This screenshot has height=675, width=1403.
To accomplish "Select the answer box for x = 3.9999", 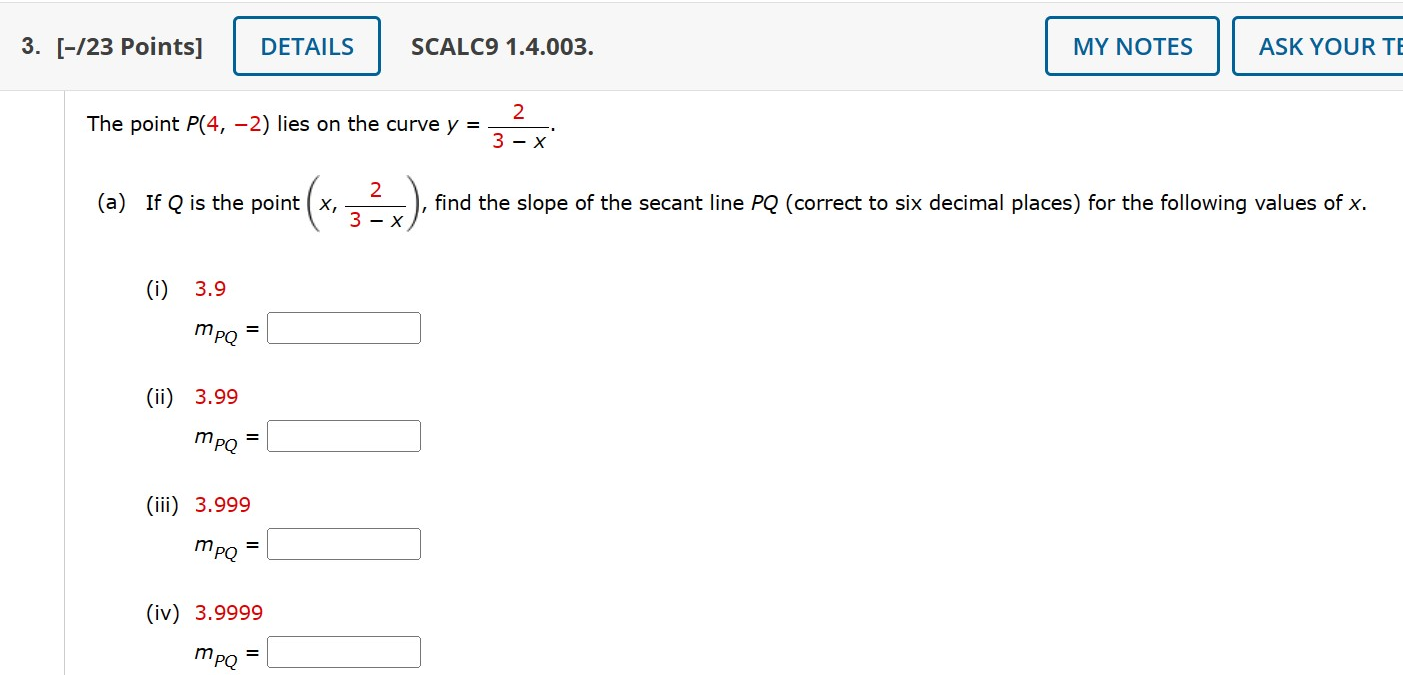I will (x=344, y=651).
